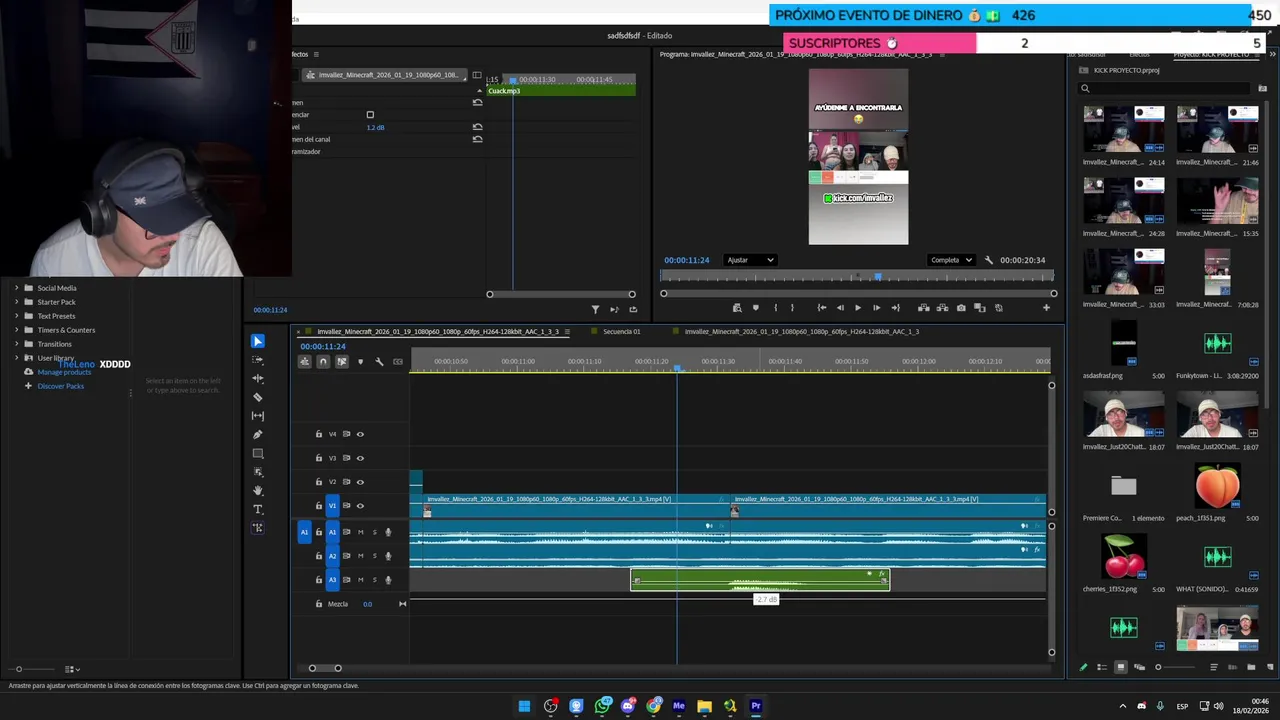This screenshot has width=1280, height=720.
Task: Expand the User library folder
Action: [16, 358]
